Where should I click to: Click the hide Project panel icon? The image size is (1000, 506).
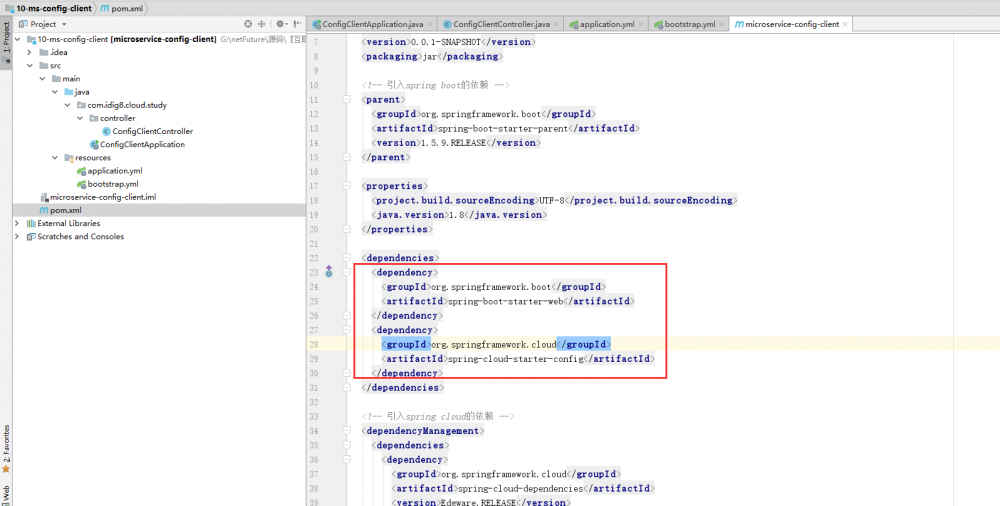pos(298,23)
